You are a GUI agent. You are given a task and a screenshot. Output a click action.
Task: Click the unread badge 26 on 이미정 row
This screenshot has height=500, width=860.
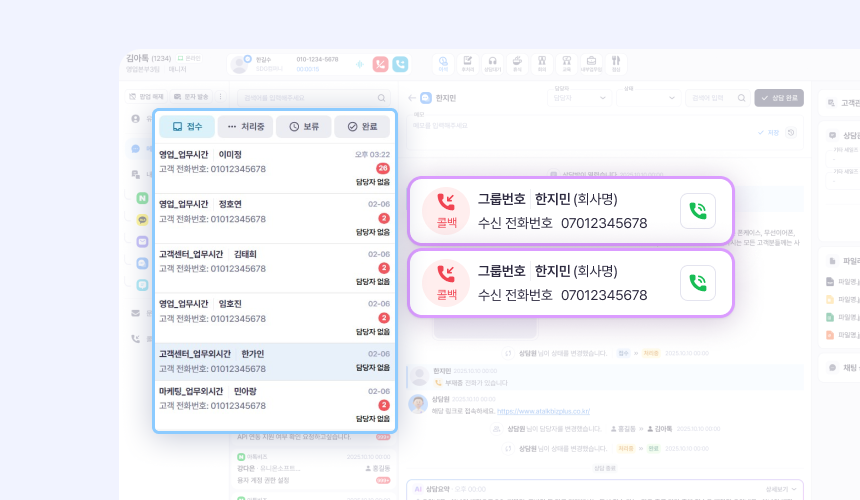383,168
